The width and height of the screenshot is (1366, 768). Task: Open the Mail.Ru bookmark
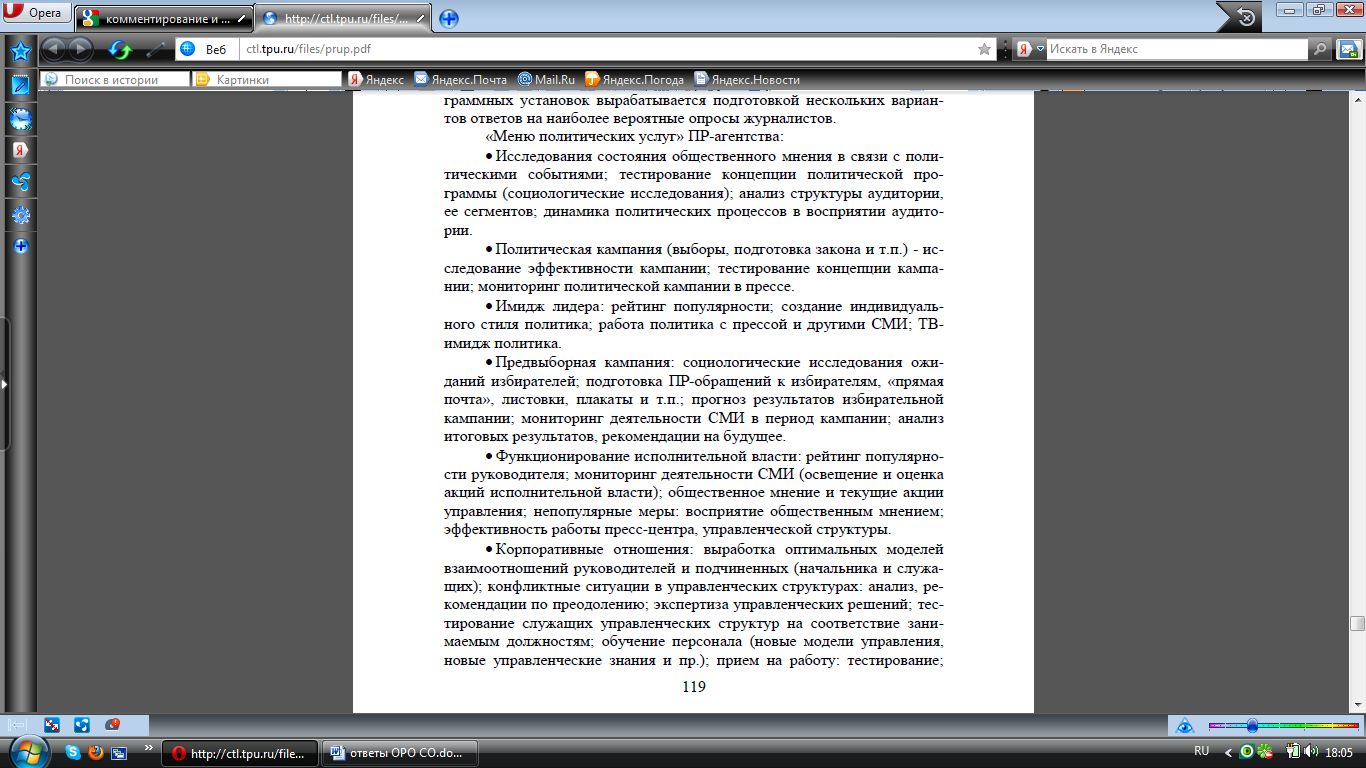pyautogui.click(x=546, y=79)
